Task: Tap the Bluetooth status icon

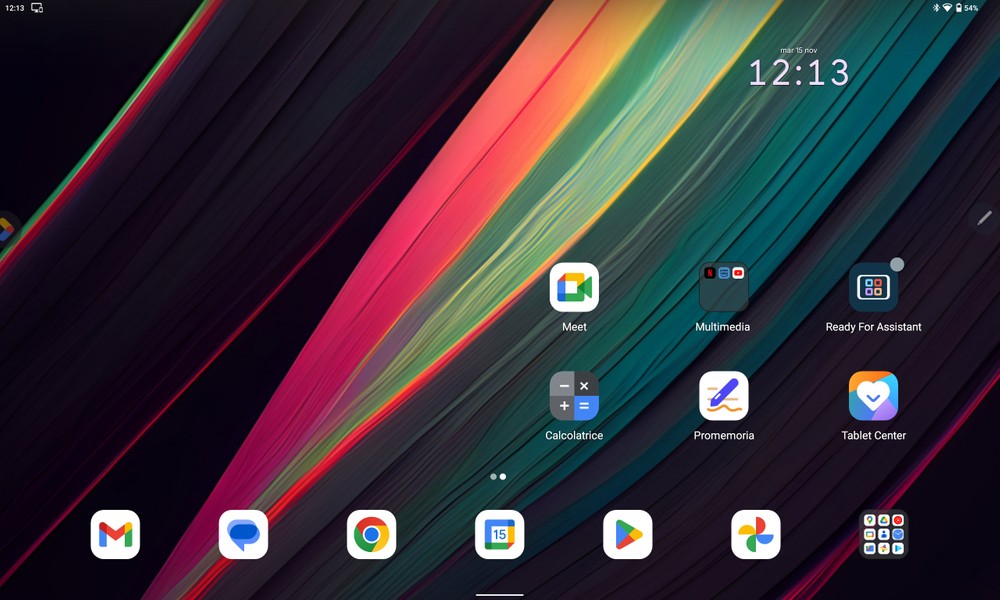Action: (x=936, y=8)
